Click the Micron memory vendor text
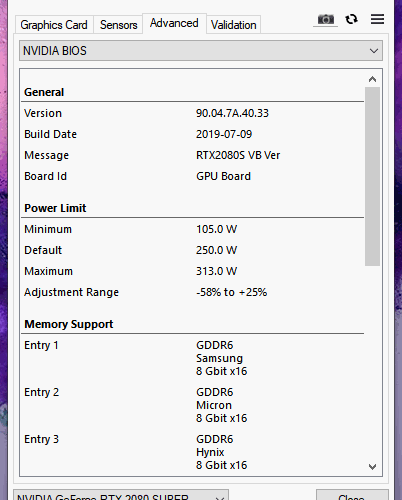Image resolution: width=402 pixels, height=500 pixels. coord(214,405)
